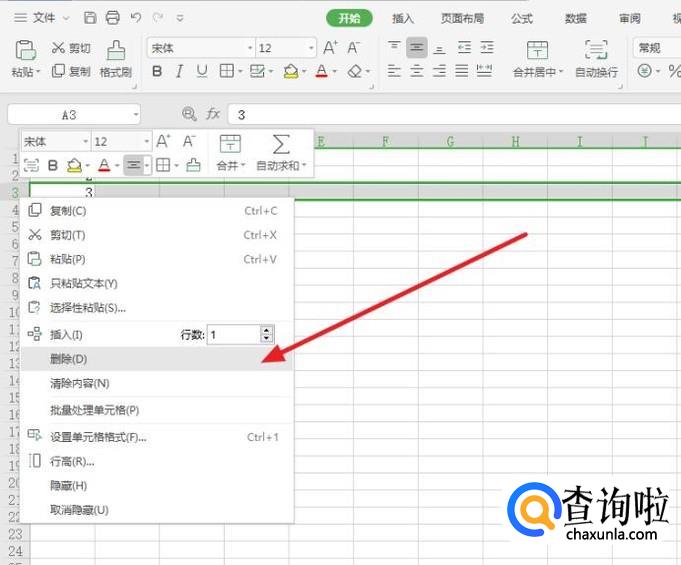Image resolution: width=681 pixels, height=565 pixels.
Task: Align text to top in ribbon
Action: tap(394, 47)
